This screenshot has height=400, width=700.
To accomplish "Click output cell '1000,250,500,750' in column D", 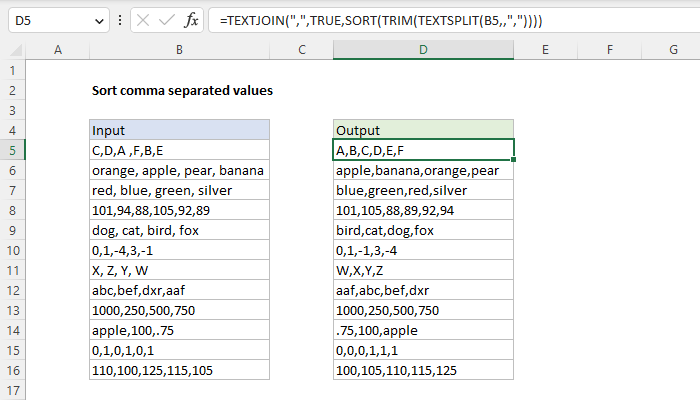I will click(423, 310).
